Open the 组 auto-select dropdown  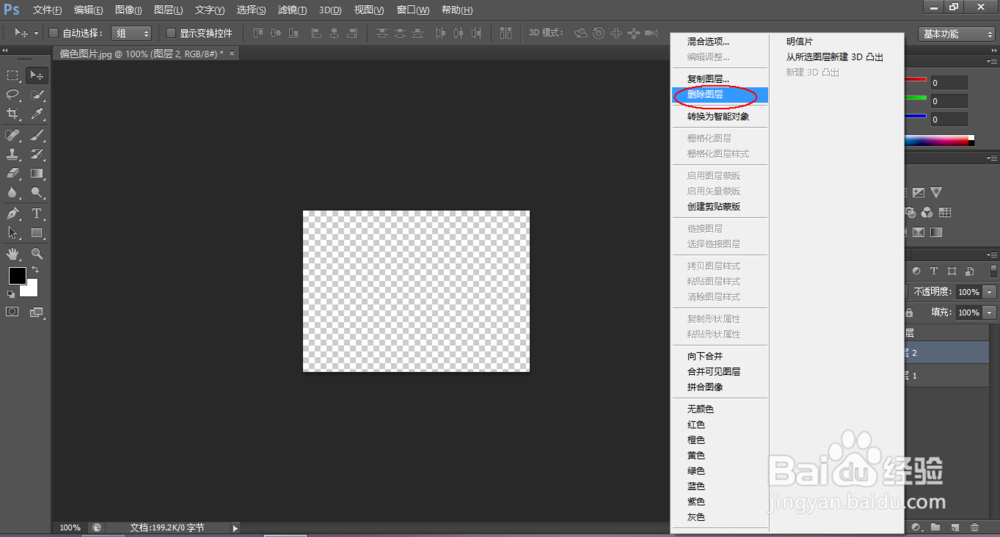point(131,33)
